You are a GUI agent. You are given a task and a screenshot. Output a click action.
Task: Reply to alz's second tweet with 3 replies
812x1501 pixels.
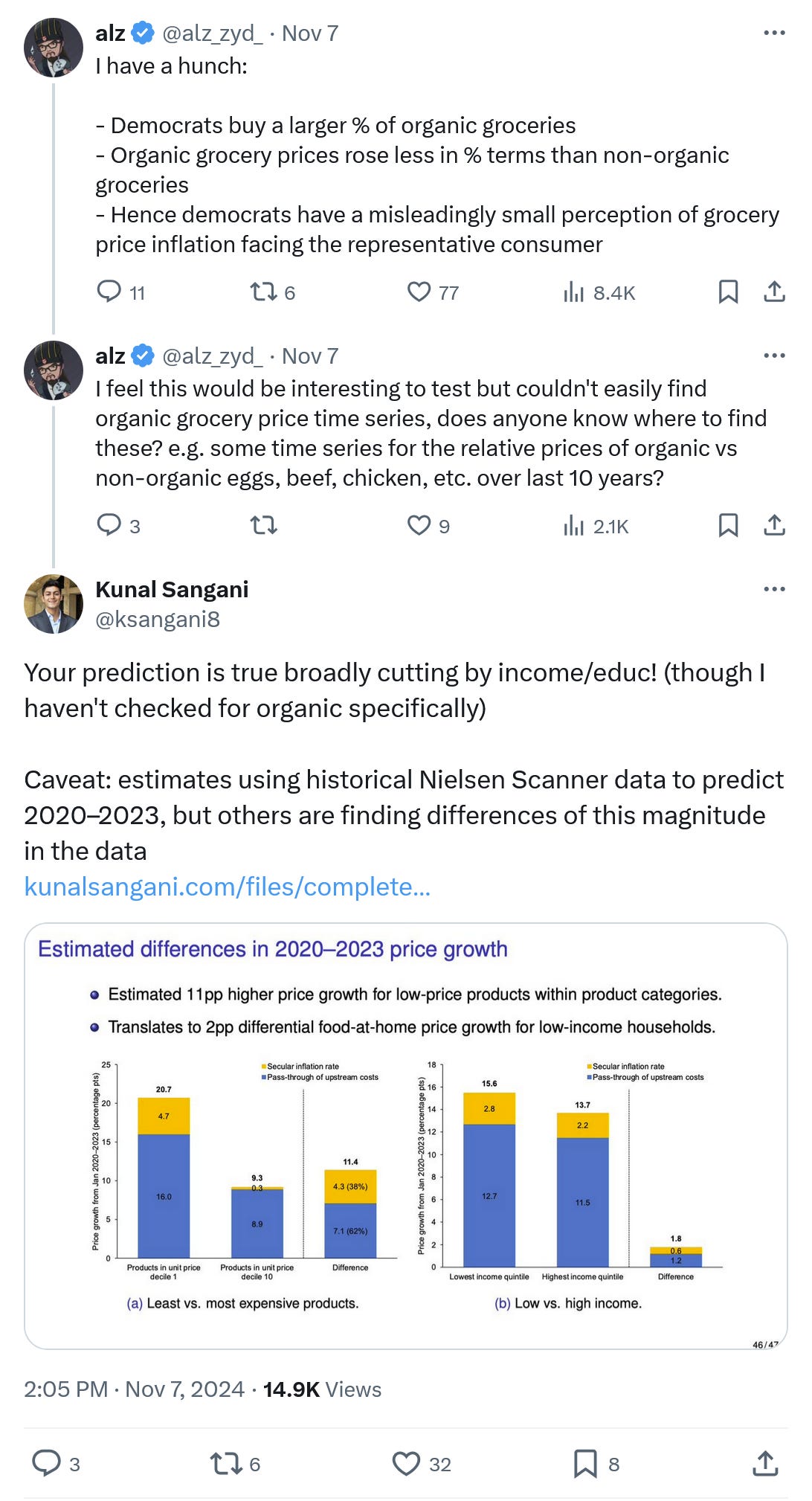point(109,525)
